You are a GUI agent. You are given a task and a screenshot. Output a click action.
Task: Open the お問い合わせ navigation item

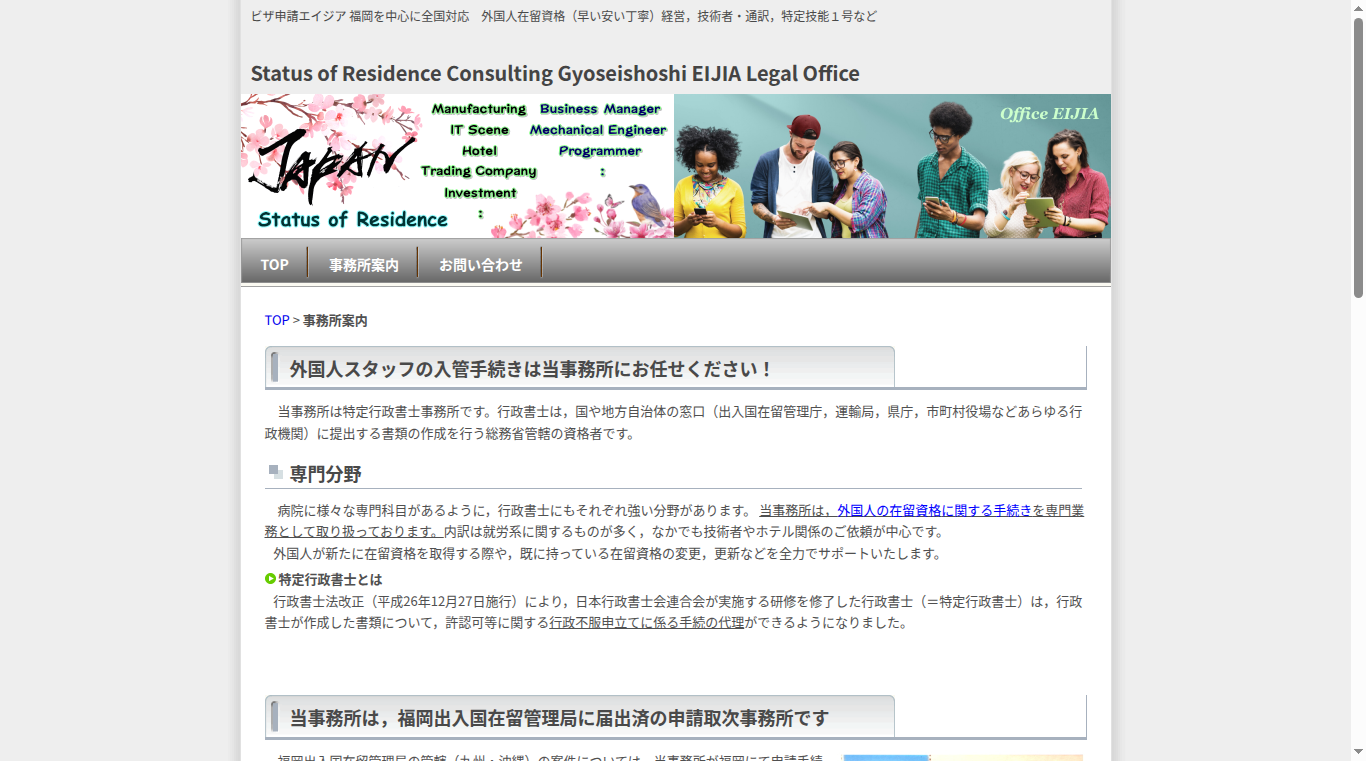click(480, 264)
